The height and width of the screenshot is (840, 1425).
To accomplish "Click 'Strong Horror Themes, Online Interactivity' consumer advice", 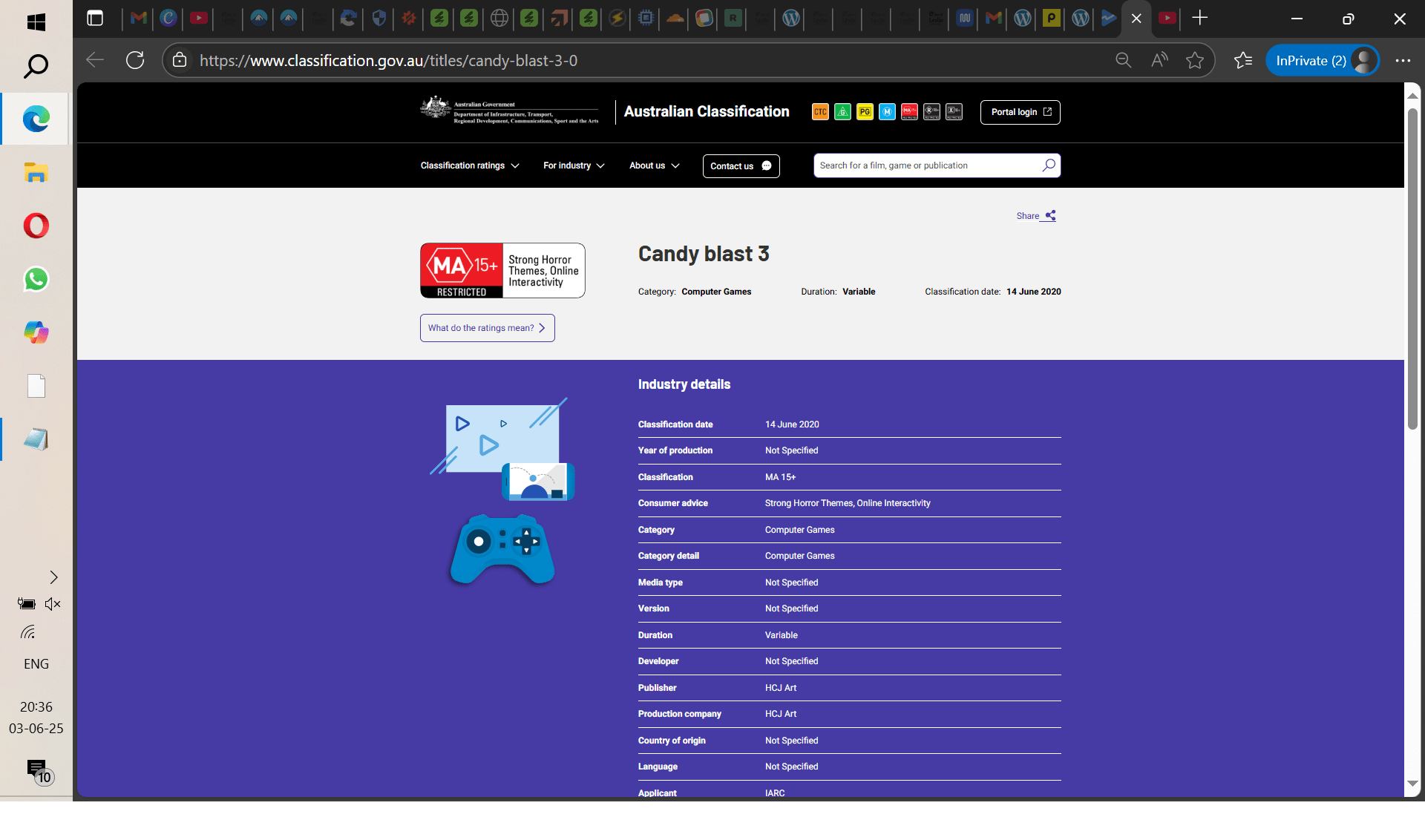I will [848, 503].
